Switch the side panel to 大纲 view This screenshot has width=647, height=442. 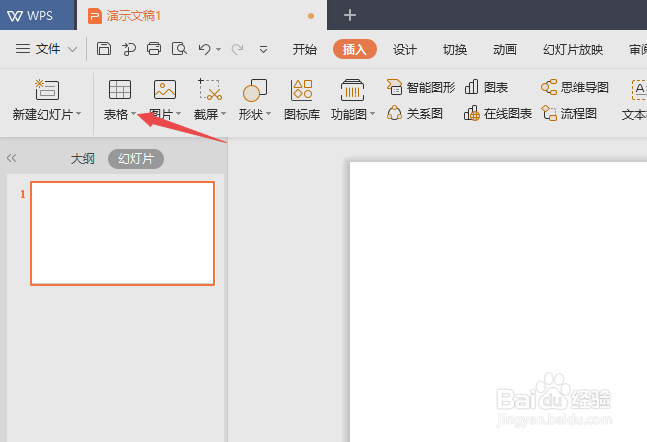pos(83,159)
